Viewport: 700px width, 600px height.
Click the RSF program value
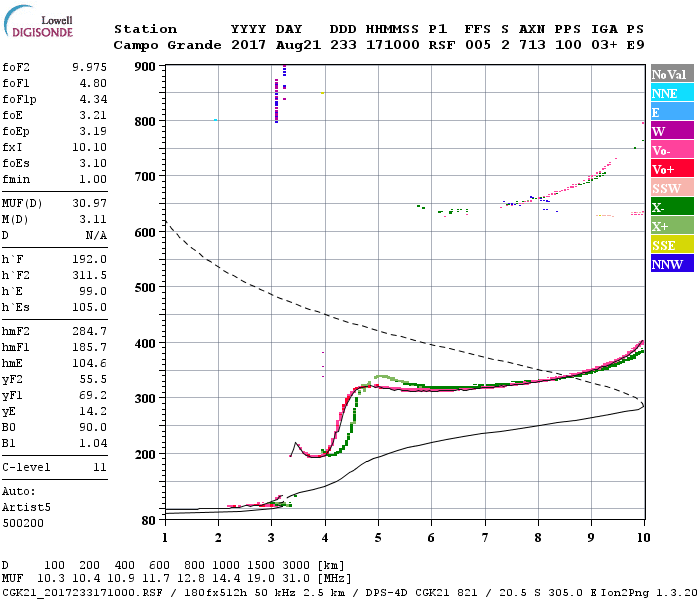pos(442,45)
